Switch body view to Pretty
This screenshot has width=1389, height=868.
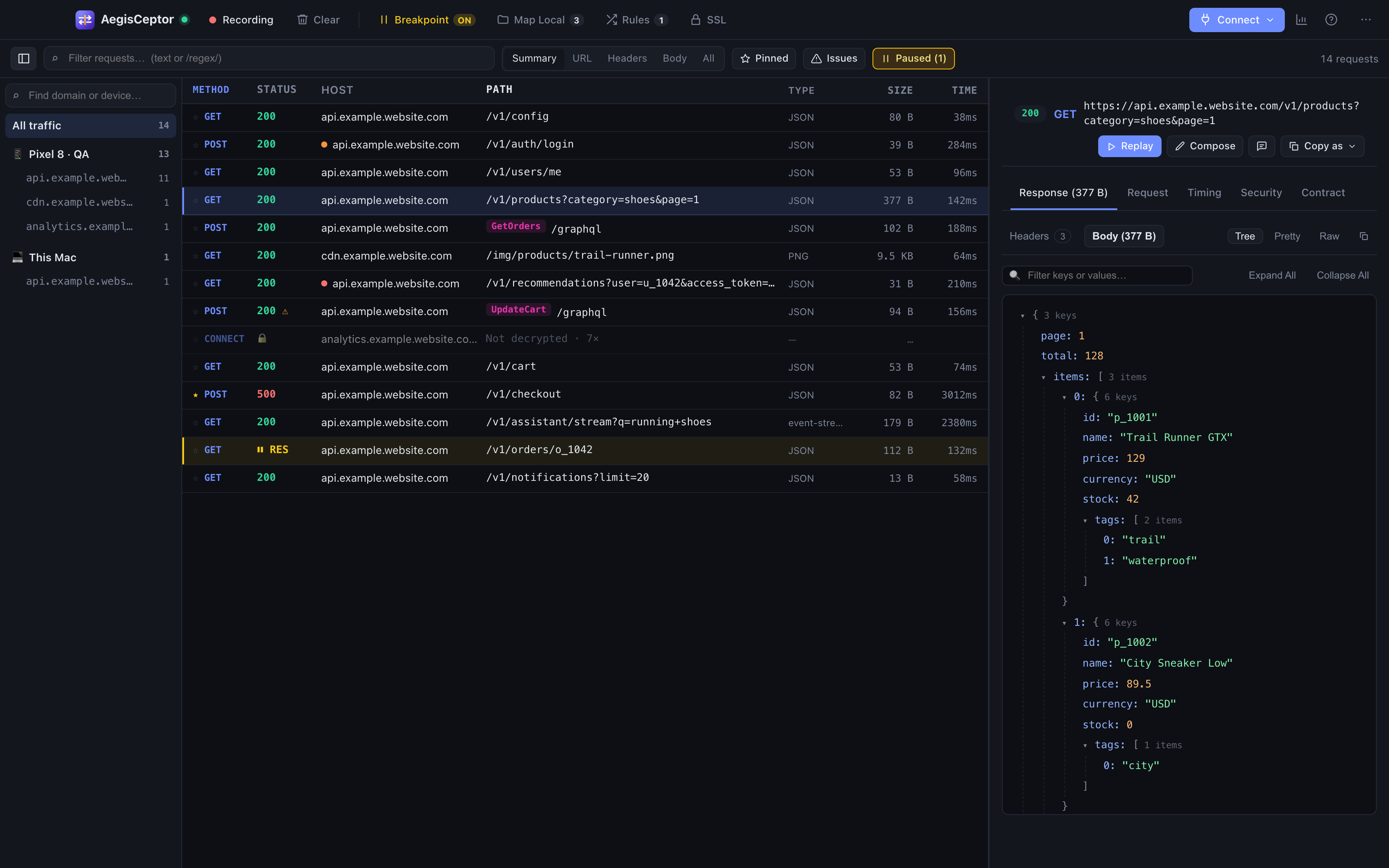(x=1287, y=236)
